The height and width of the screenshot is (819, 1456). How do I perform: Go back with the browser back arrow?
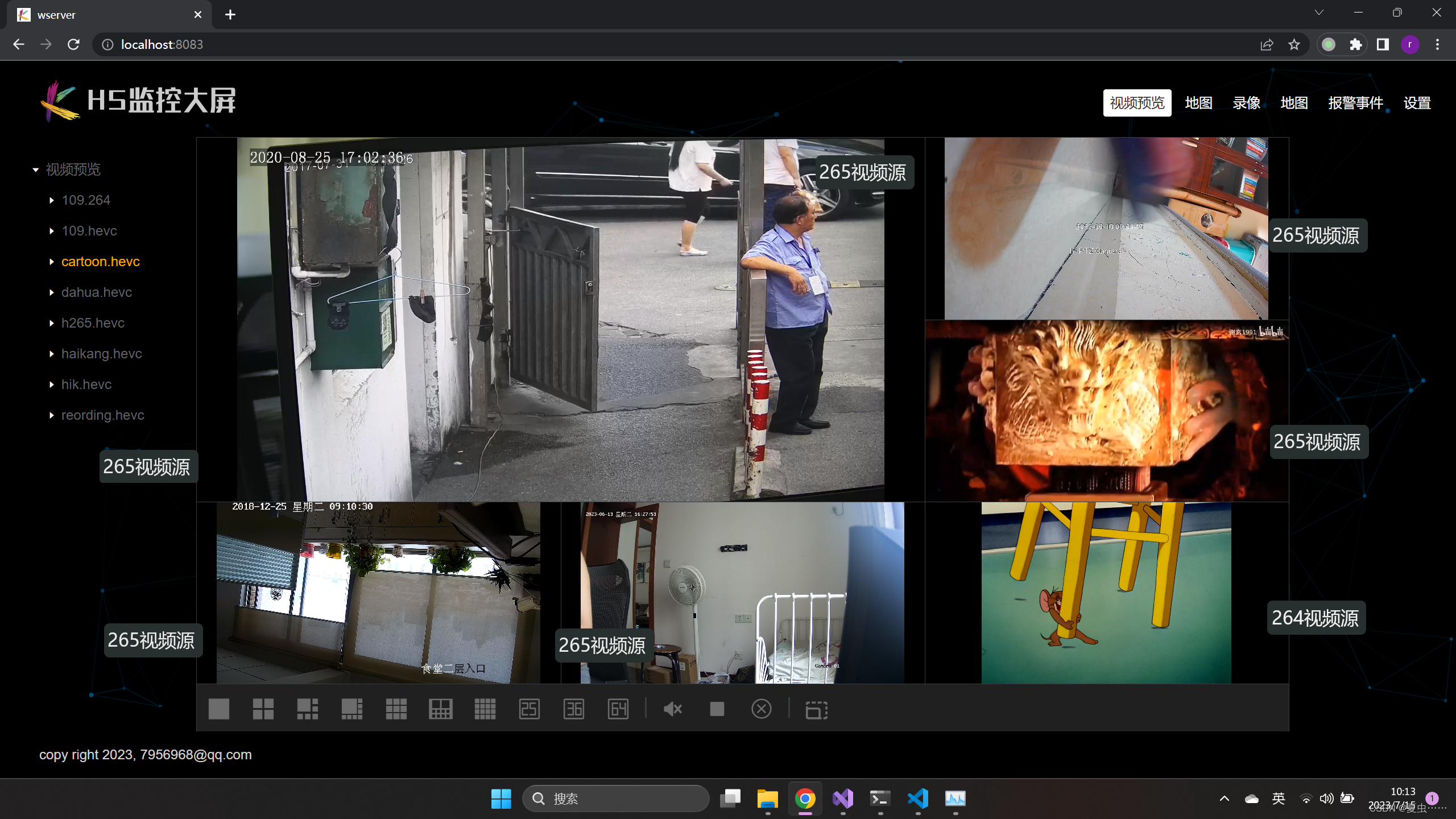coord(19,44)
